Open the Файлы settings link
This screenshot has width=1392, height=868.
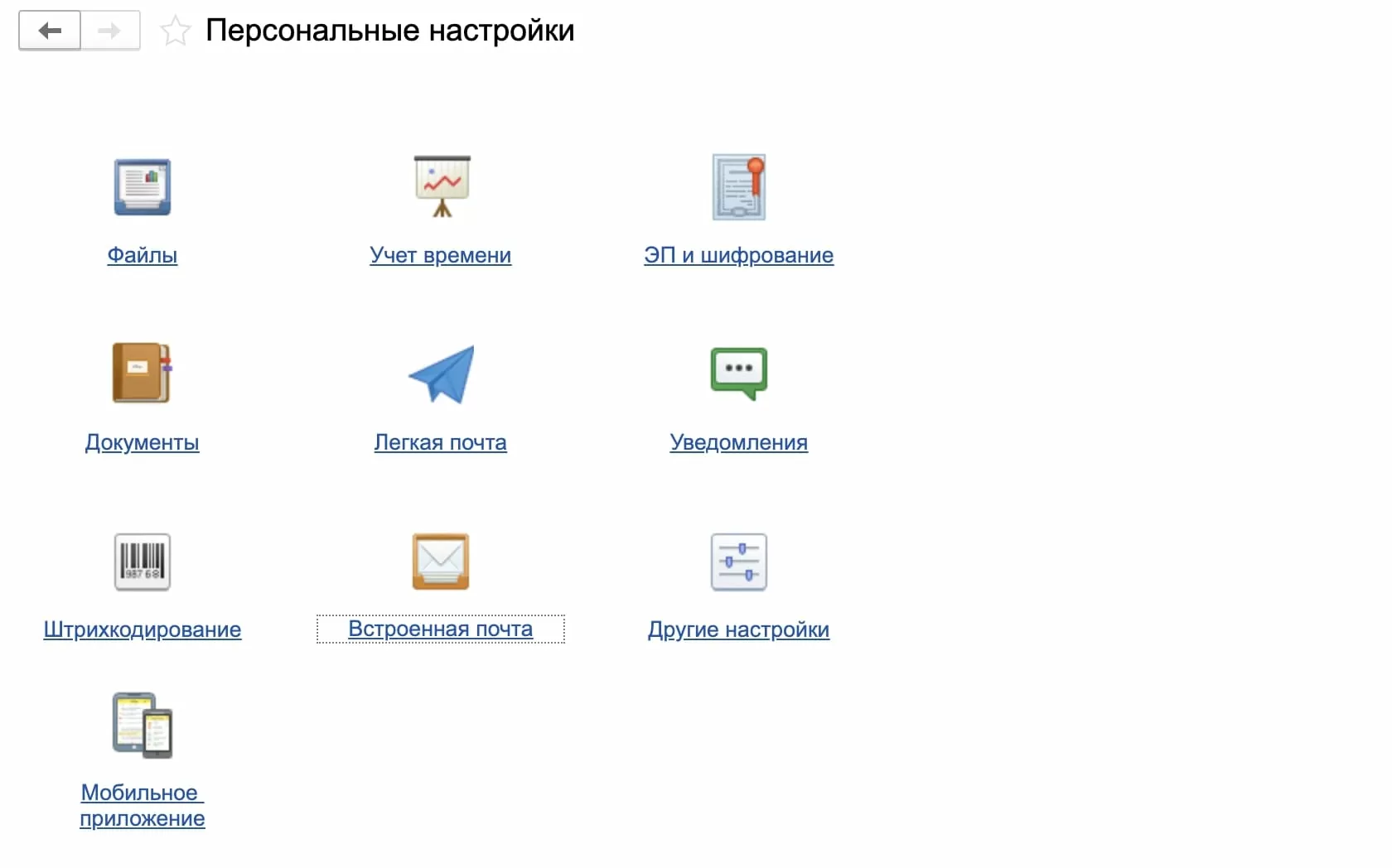click(x=143, y=255)
